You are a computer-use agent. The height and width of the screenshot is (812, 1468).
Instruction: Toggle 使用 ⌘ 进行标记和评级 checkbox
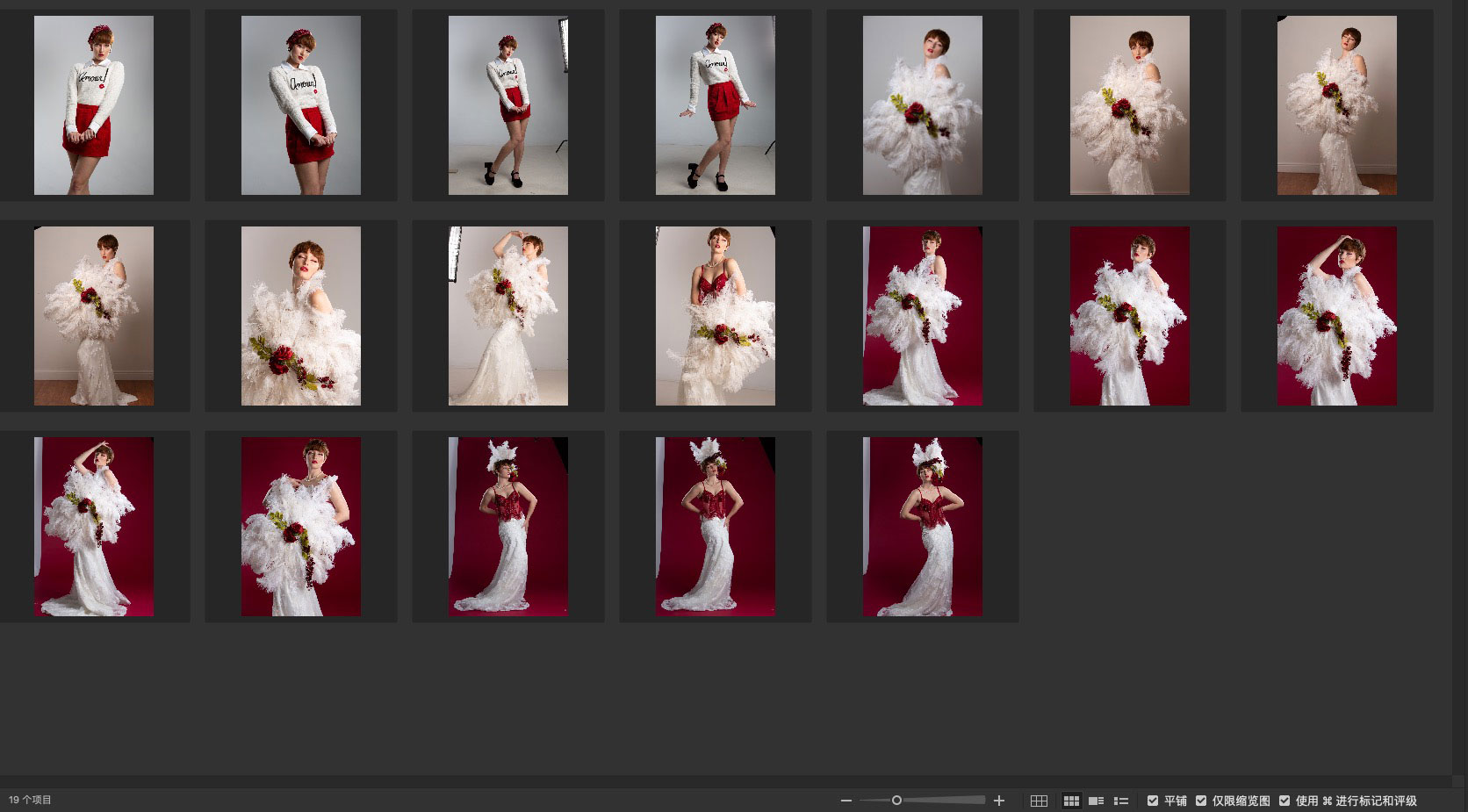[x=1284, y=801]
